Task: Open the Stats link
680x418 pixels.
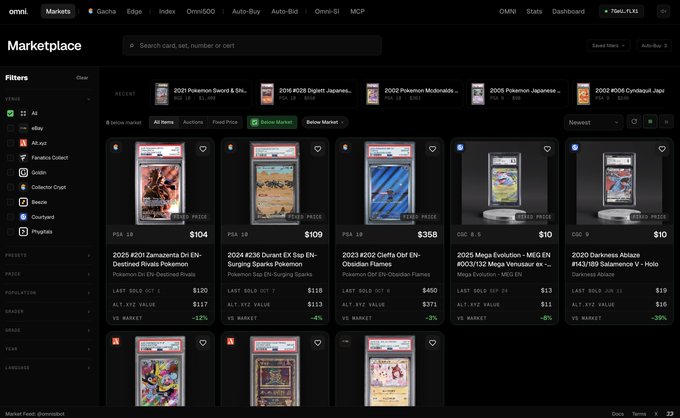Action: [534, 11]
